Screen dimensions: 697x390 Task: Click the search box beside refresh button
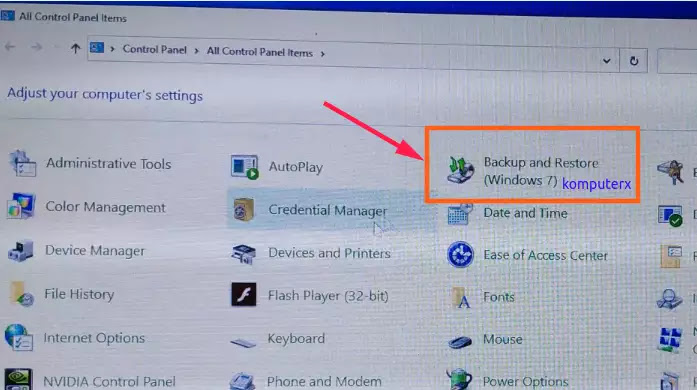click(677, 61)
